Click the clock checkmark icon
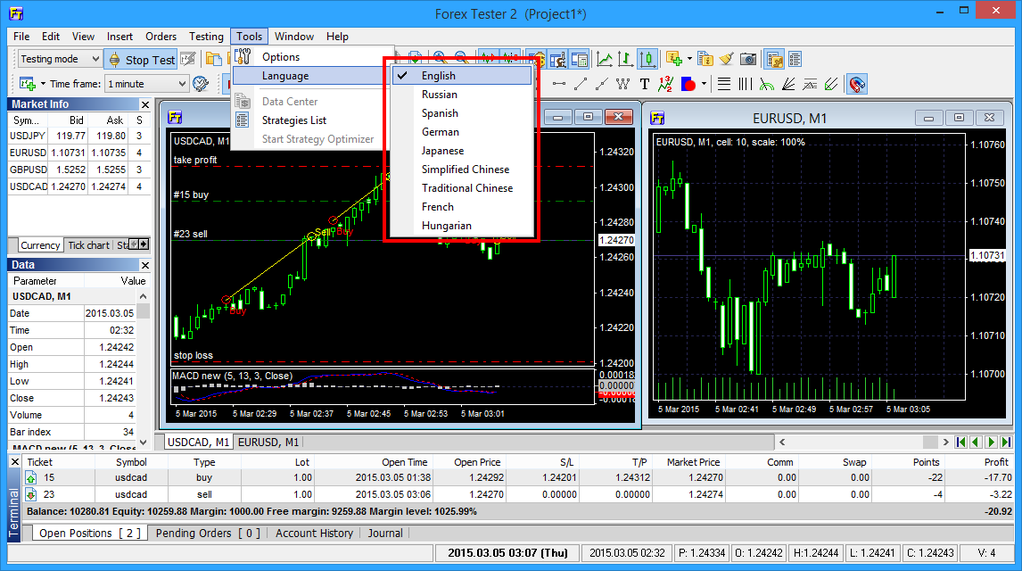The width and height of the screenshot is (1022, 571). 201,83
